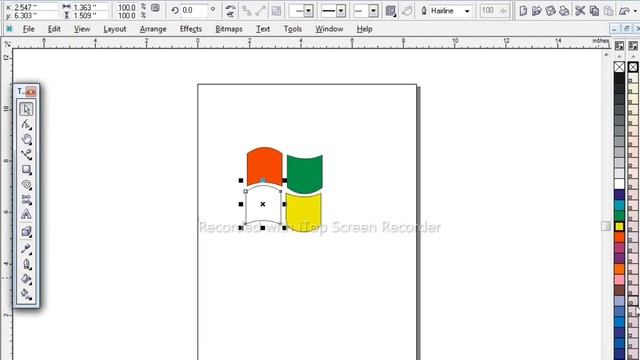Open the Bitmaps menu
Viewport: 640px width, 360px height.
(229, 29)
